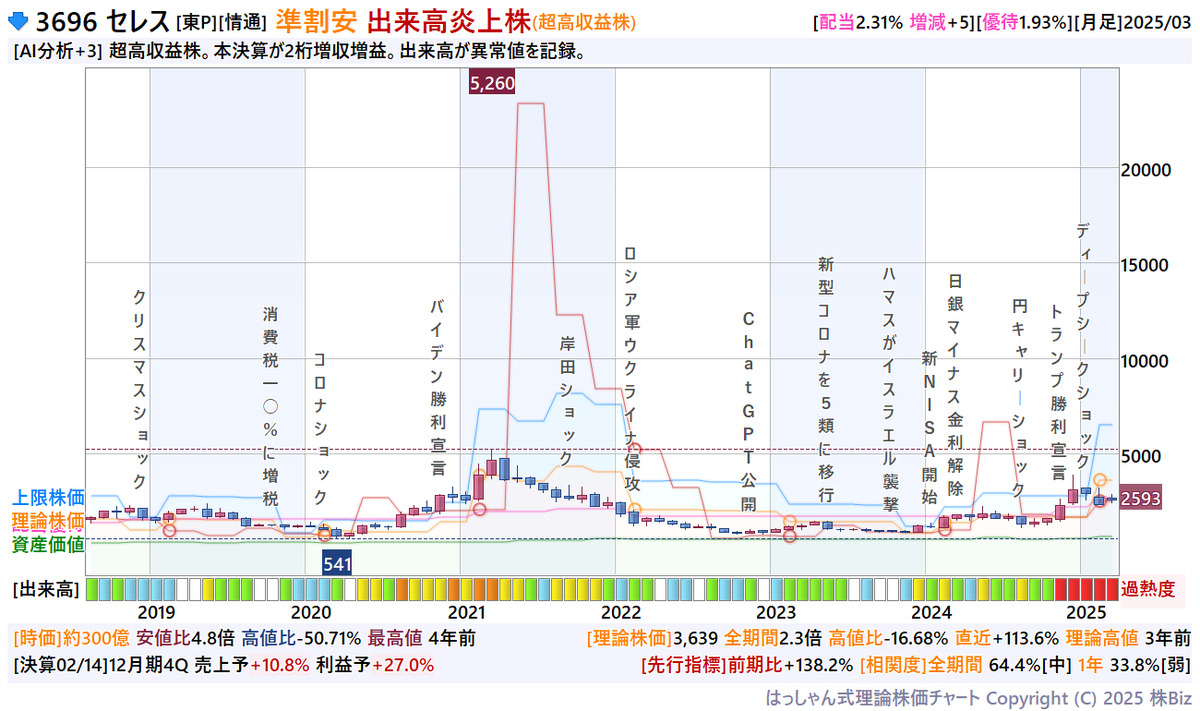1200x711 pixels.
Task: Click the [出来高] volume label
Action: pos(45,589)
